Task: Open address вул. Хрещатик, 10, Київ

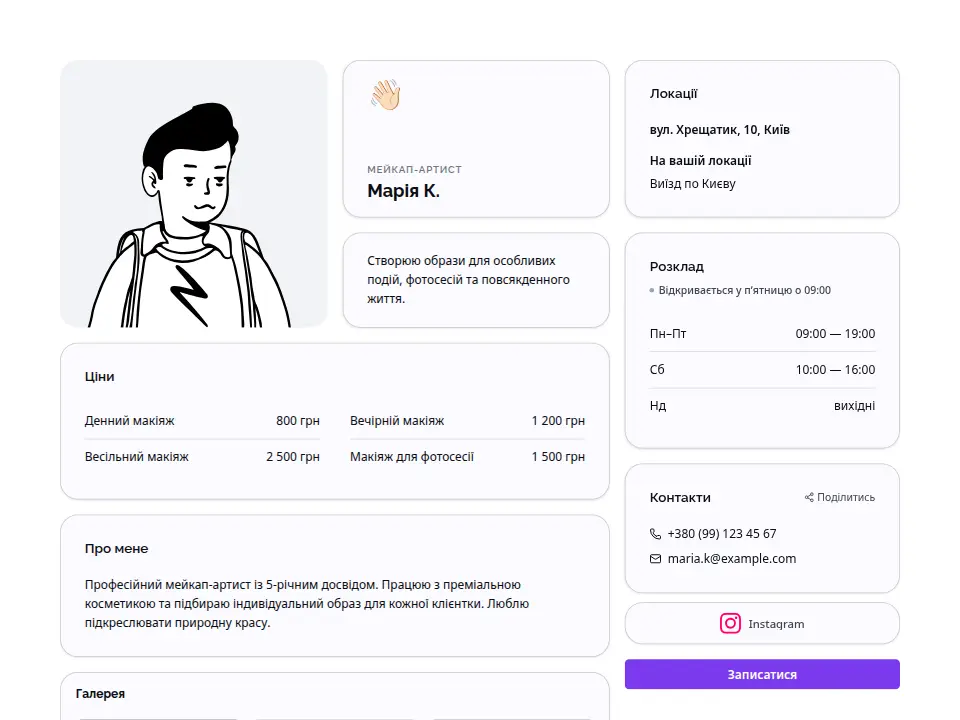Action: coord(719,129)
